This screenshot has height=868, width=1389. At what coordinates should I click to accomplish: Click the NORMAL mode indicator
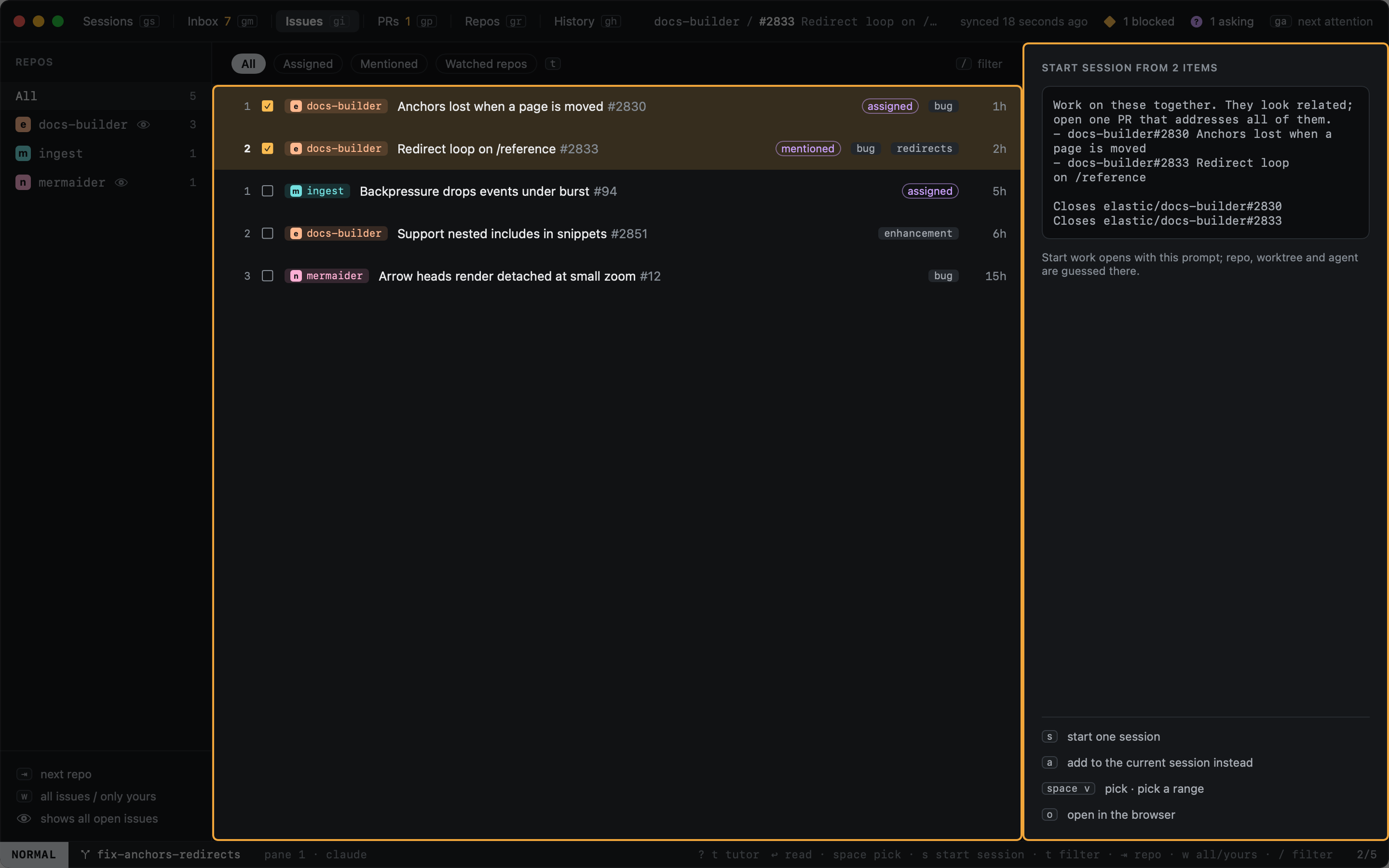coord(34,854)
